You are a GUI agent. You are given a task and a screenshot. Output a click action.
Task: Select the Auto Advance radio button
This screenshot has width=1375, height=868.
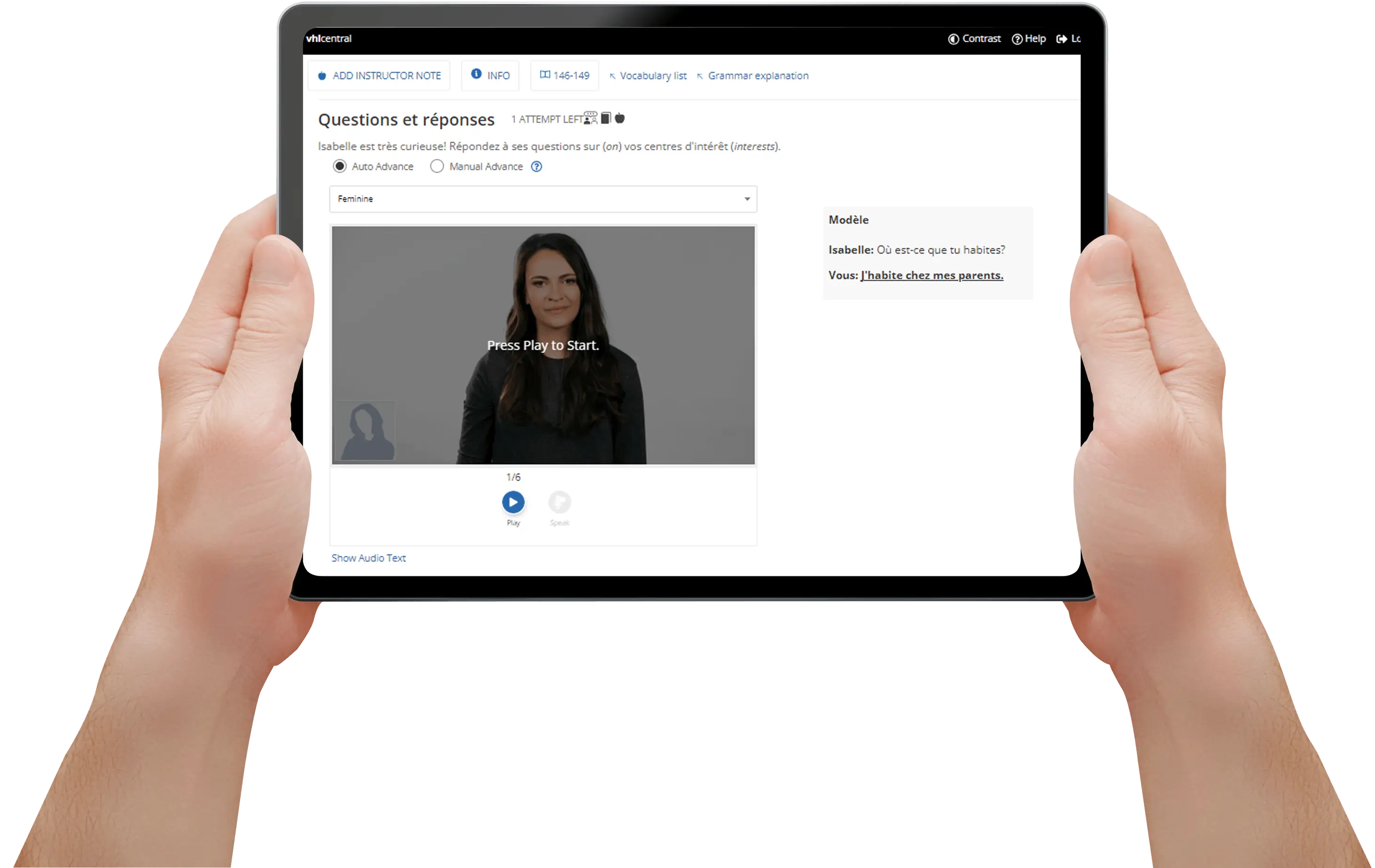338,166
